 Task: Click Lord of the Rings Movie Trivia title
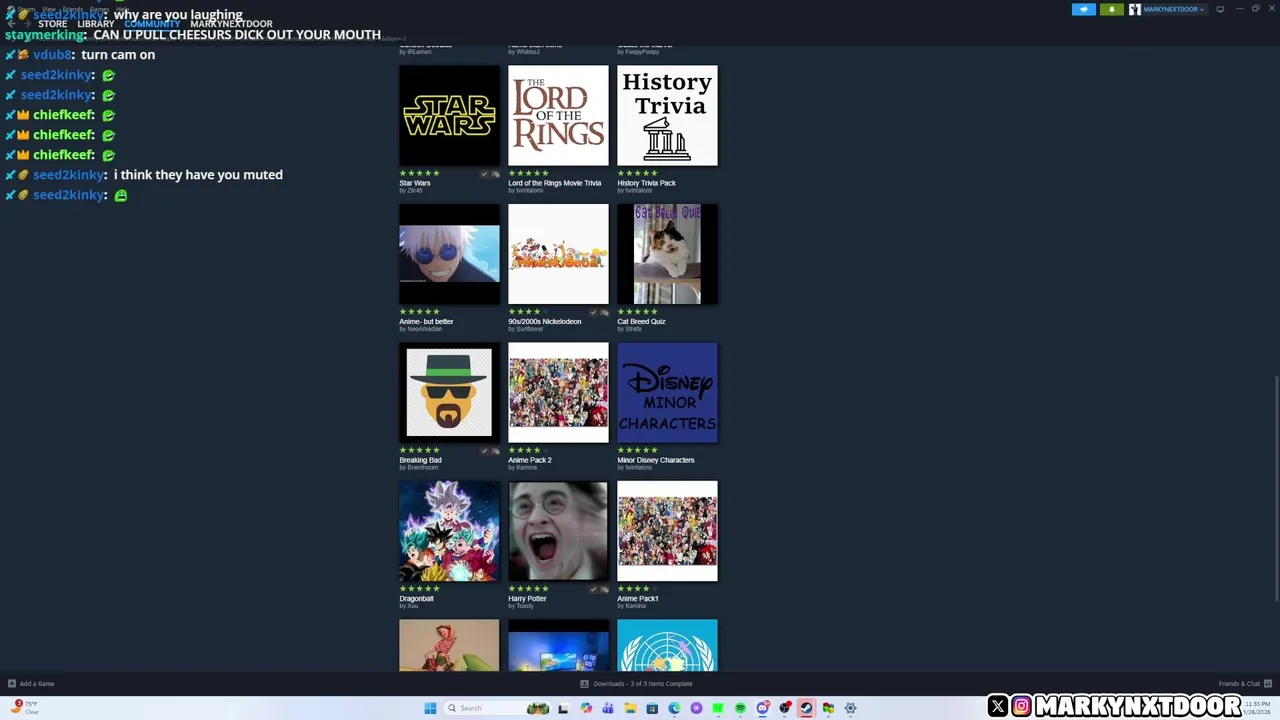point(555,183)
